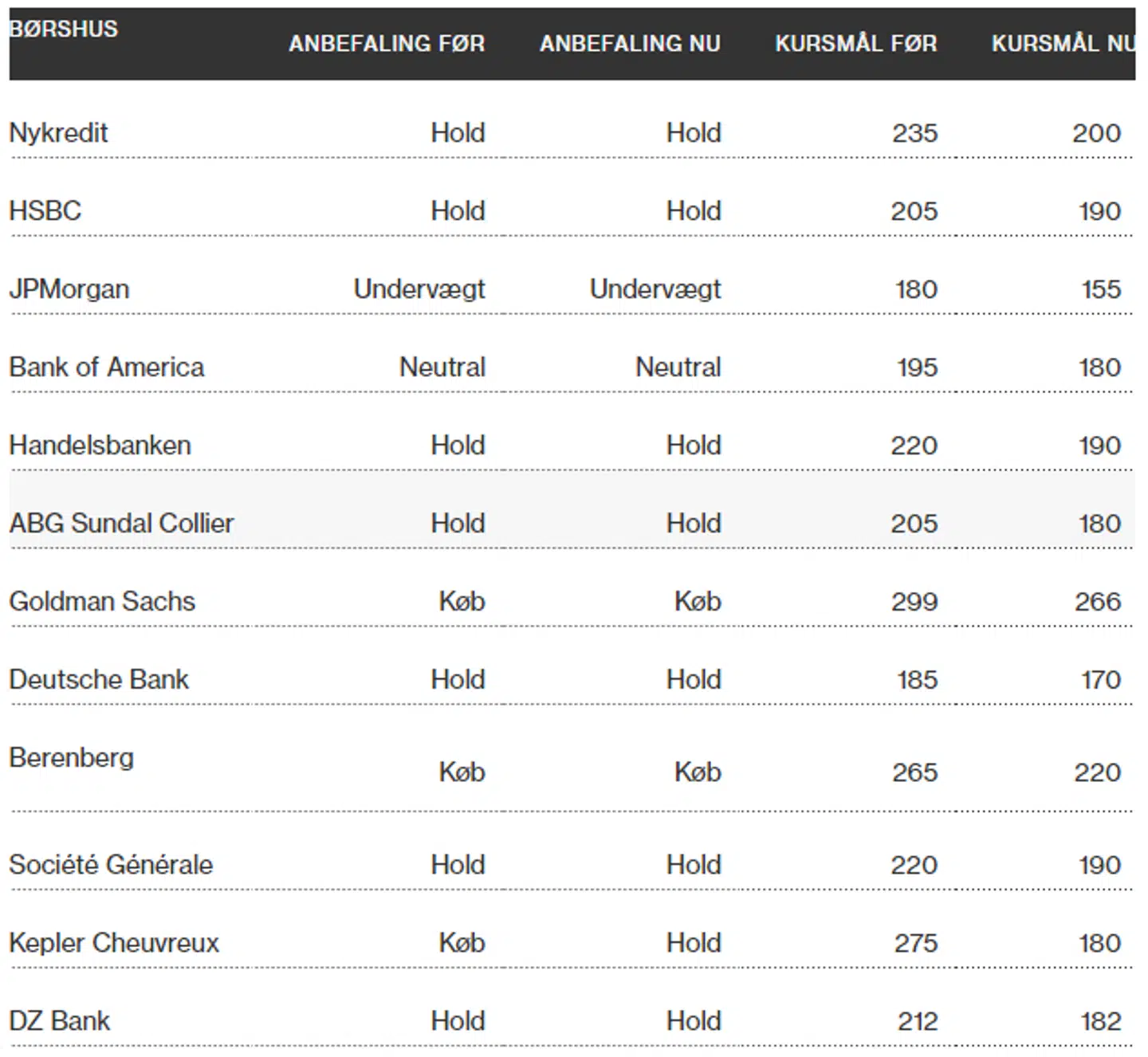1148x1057 pixels.
Task: Click the ANBEFALING FØR column header
Action: tap(387, 44)
